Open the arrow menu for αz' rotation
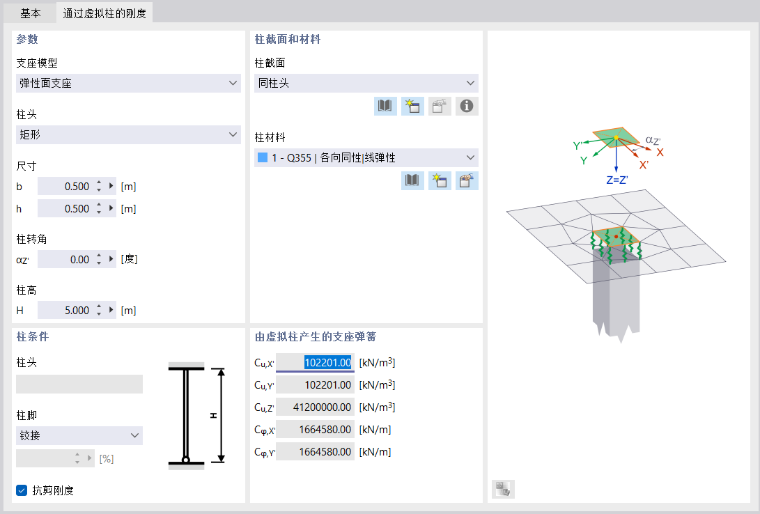 point(111,259)
